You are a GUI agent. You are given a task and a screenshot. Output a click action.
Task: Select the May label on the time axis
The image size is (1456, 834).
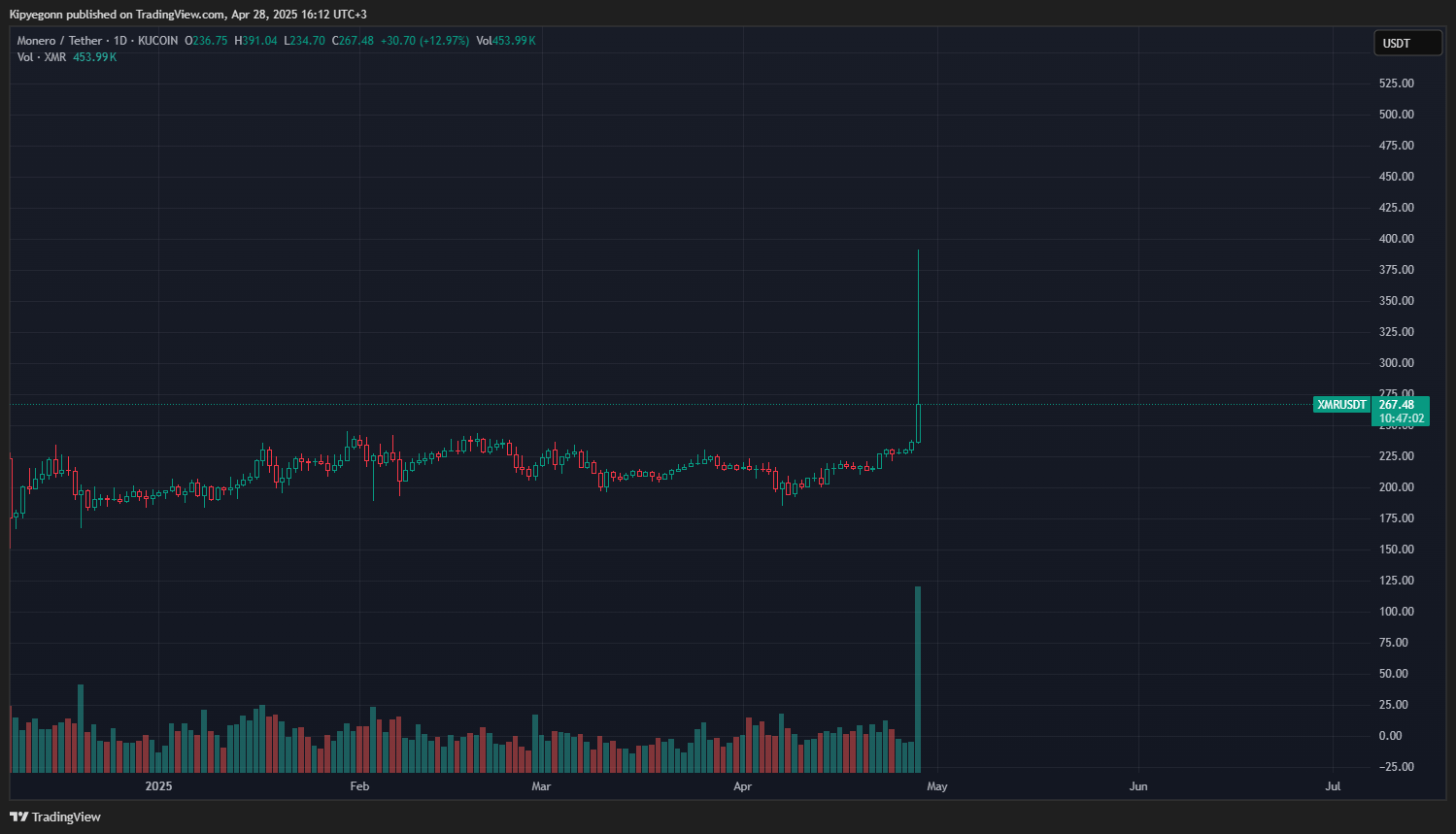point(936,786)
